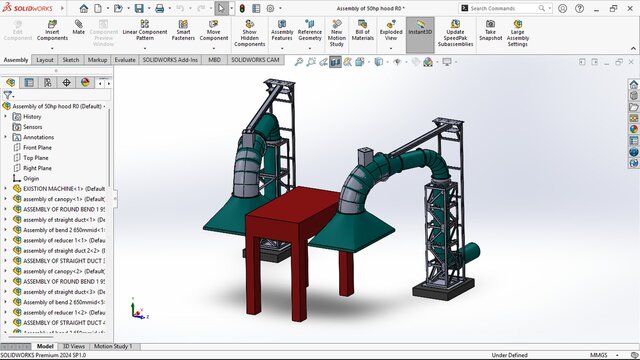Screen dimensions: 640x360
Task: Save the assembly with the Save icon
Action: [139, 8]
